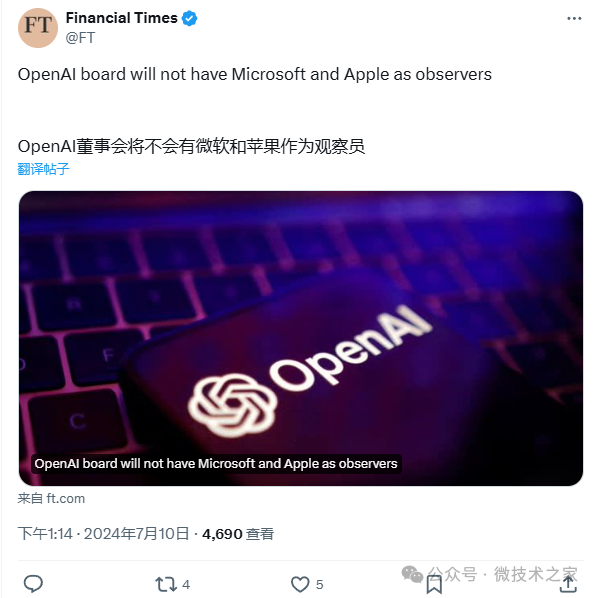Viewport: 597px width, 598px height.
Task: Bookmark this post
Action: [x=434, y=585]
